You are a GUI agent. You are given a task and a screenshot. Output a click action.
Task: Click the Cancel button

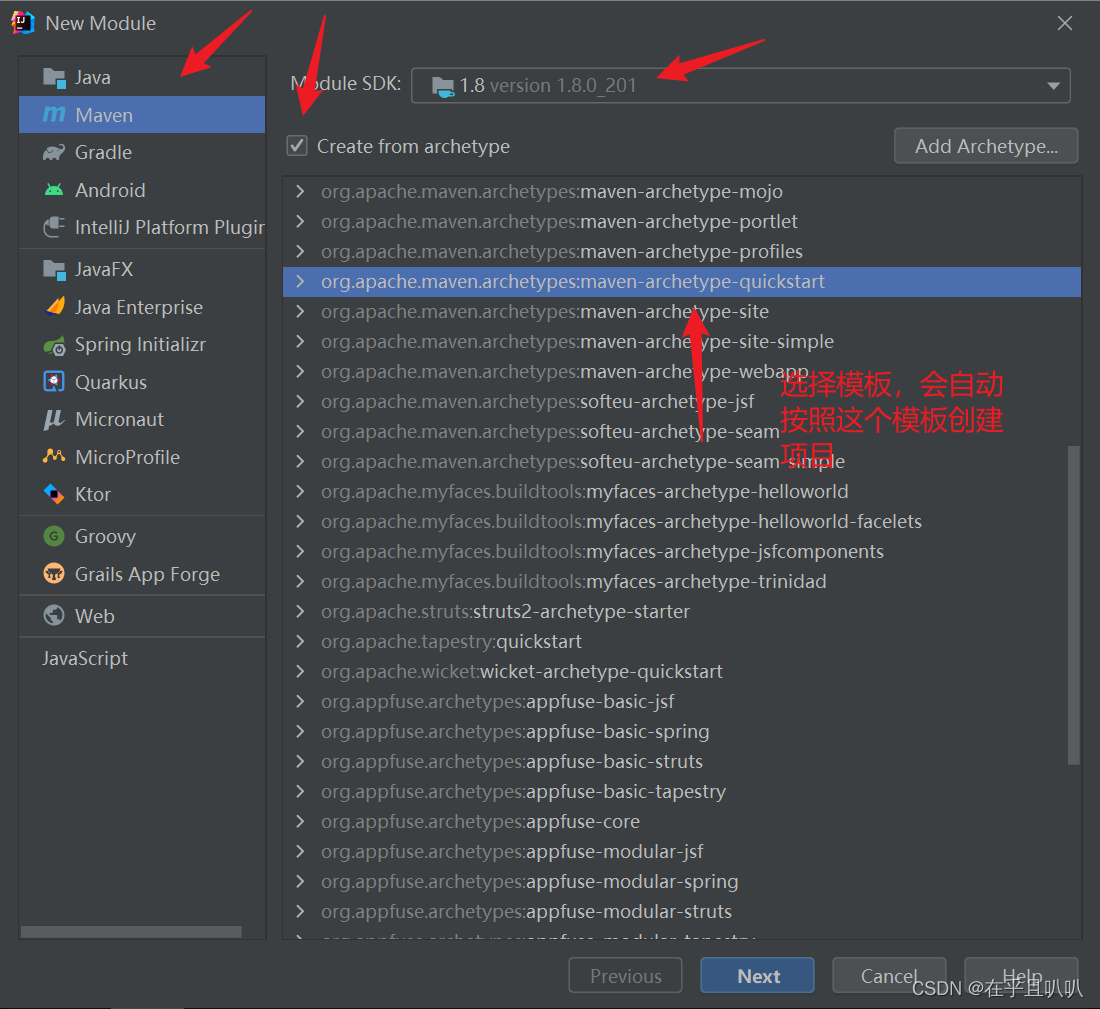pos(890,975)
